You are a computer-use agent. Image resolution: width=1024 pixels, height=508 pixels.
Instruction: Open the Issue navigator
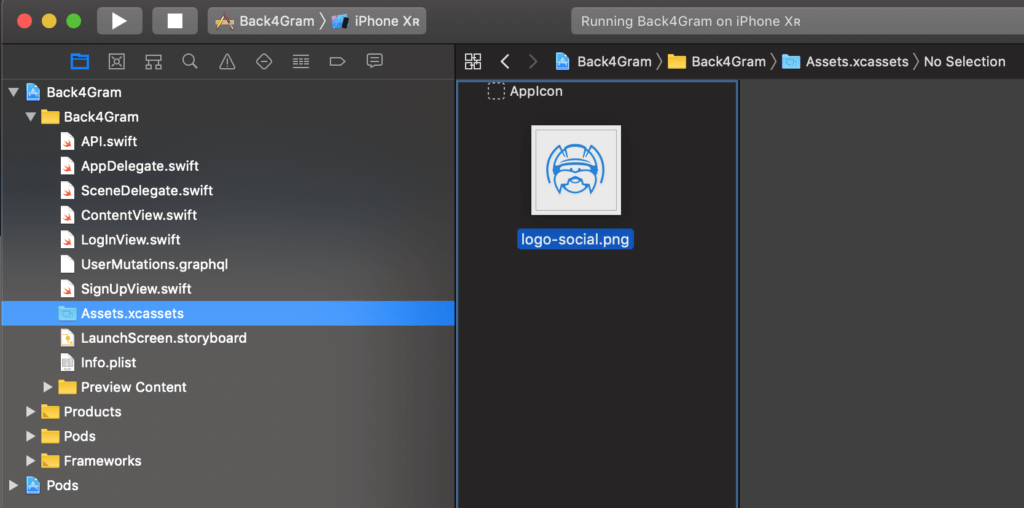pyautogui.click(x=227, y=61)
